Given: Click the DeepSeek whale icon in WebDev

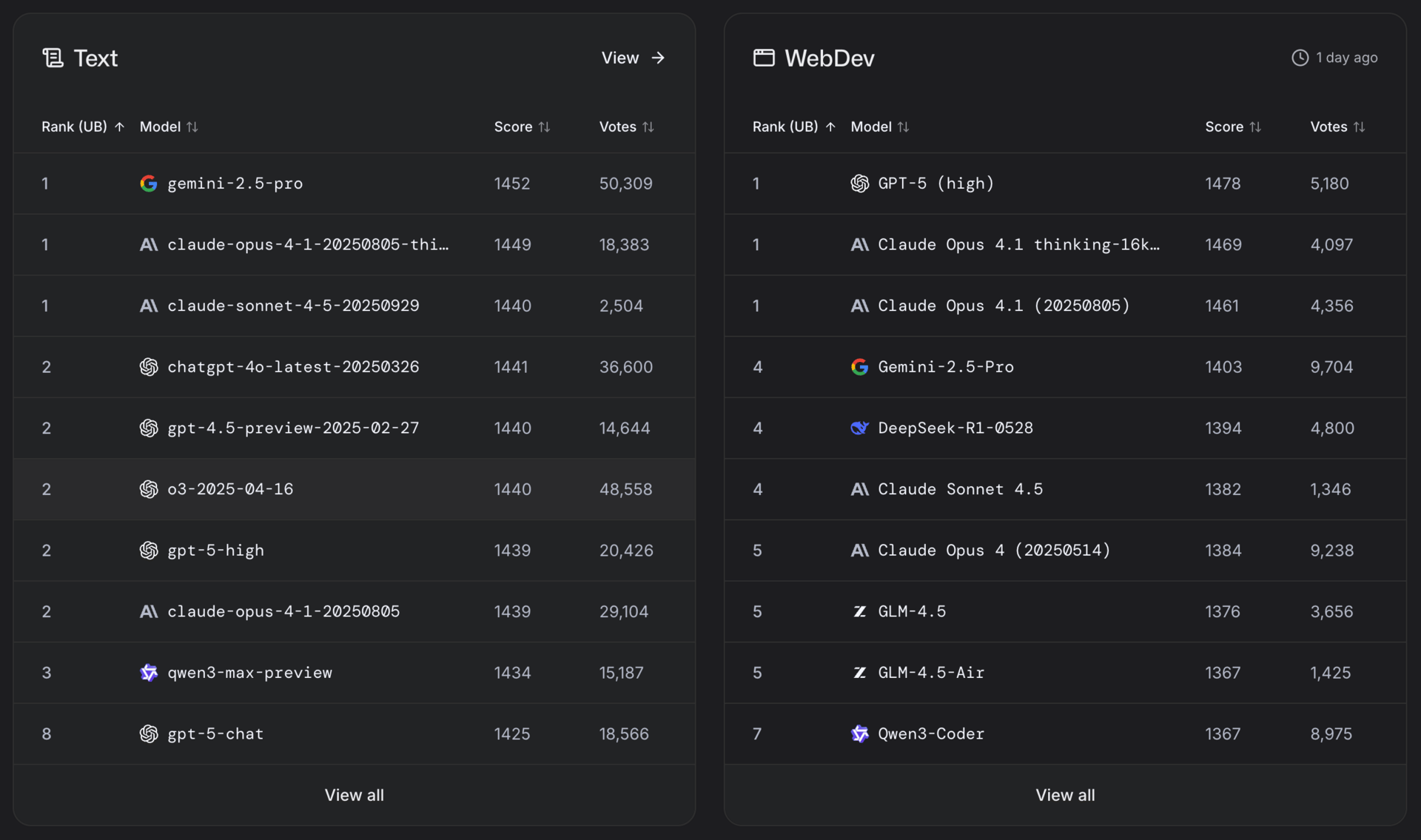Looking at the screenshot, I should (x=859, y=428).
